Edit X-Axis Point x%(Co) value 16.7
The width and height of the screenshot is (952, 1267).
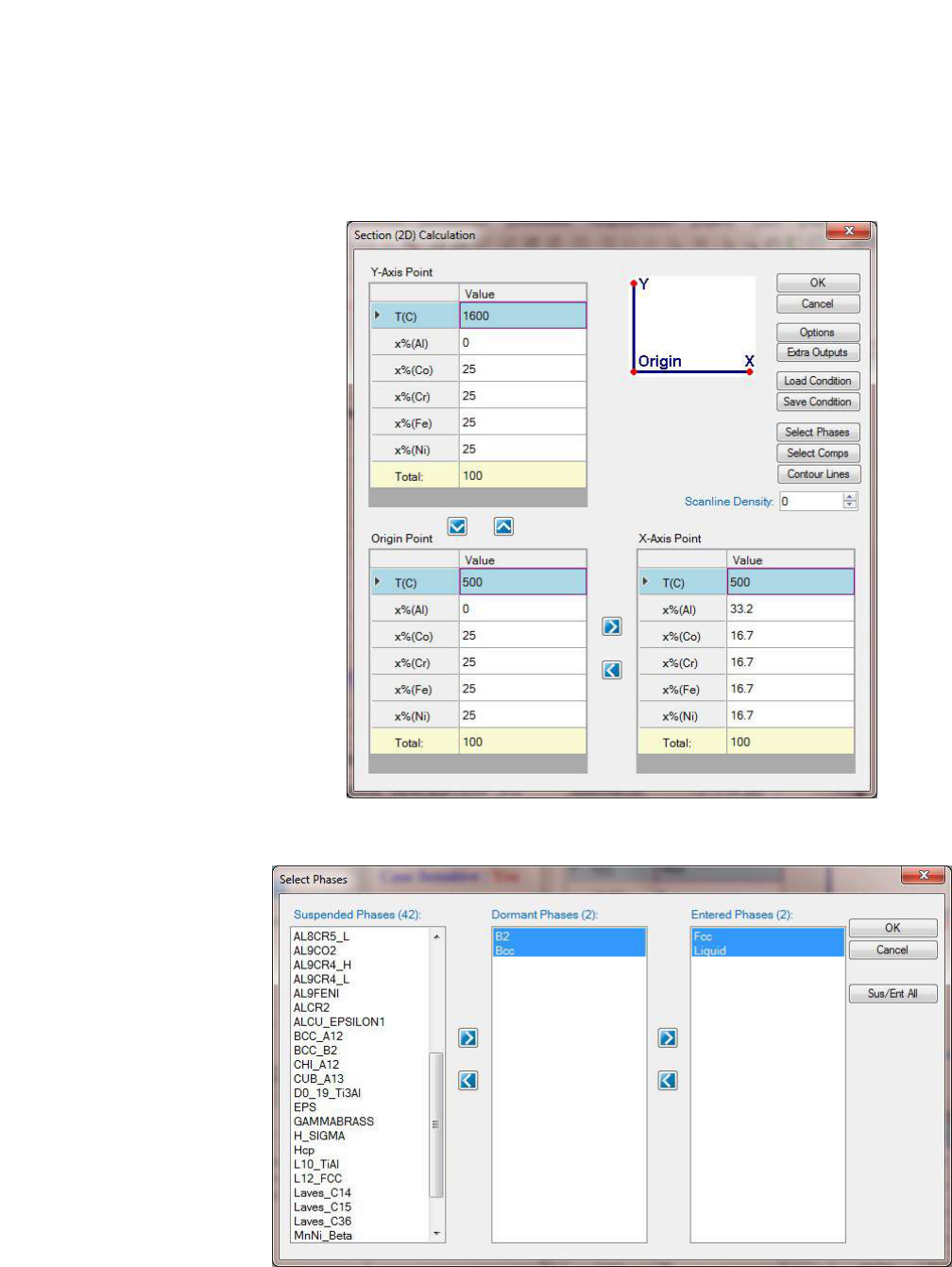click(x=790, y=636)
